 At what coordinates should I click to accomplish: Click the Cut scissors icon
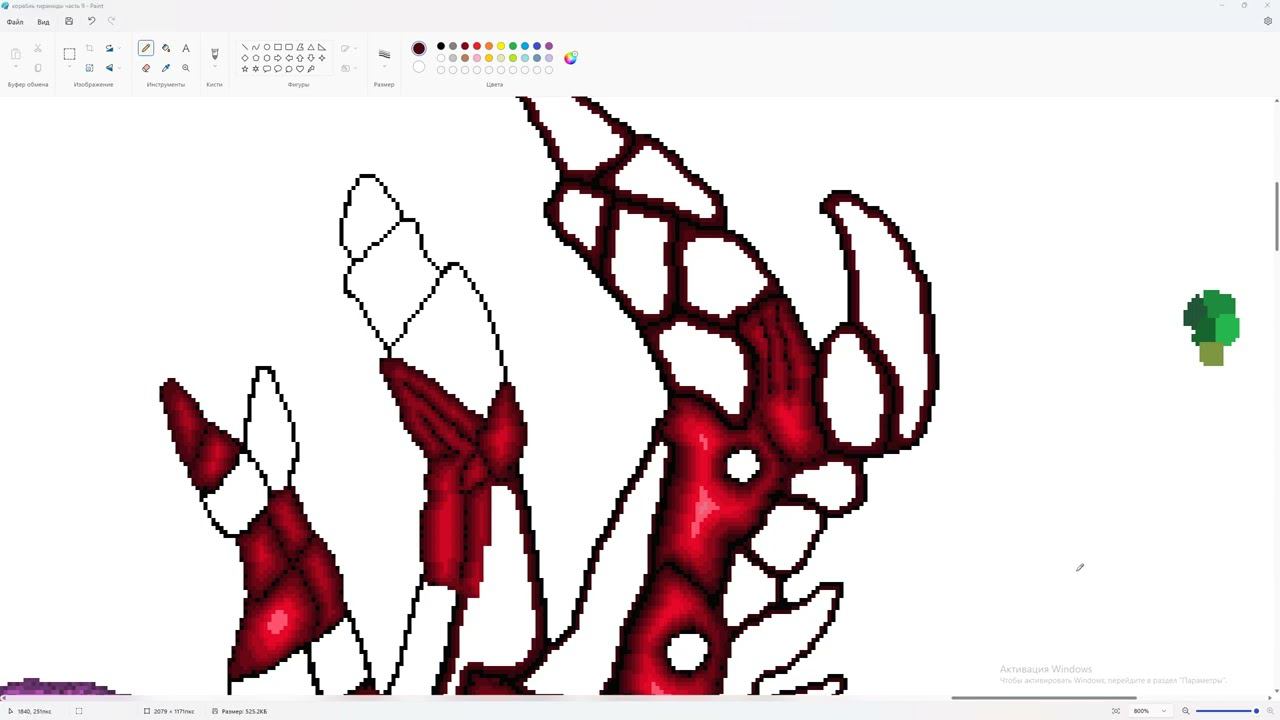point(38,48)
